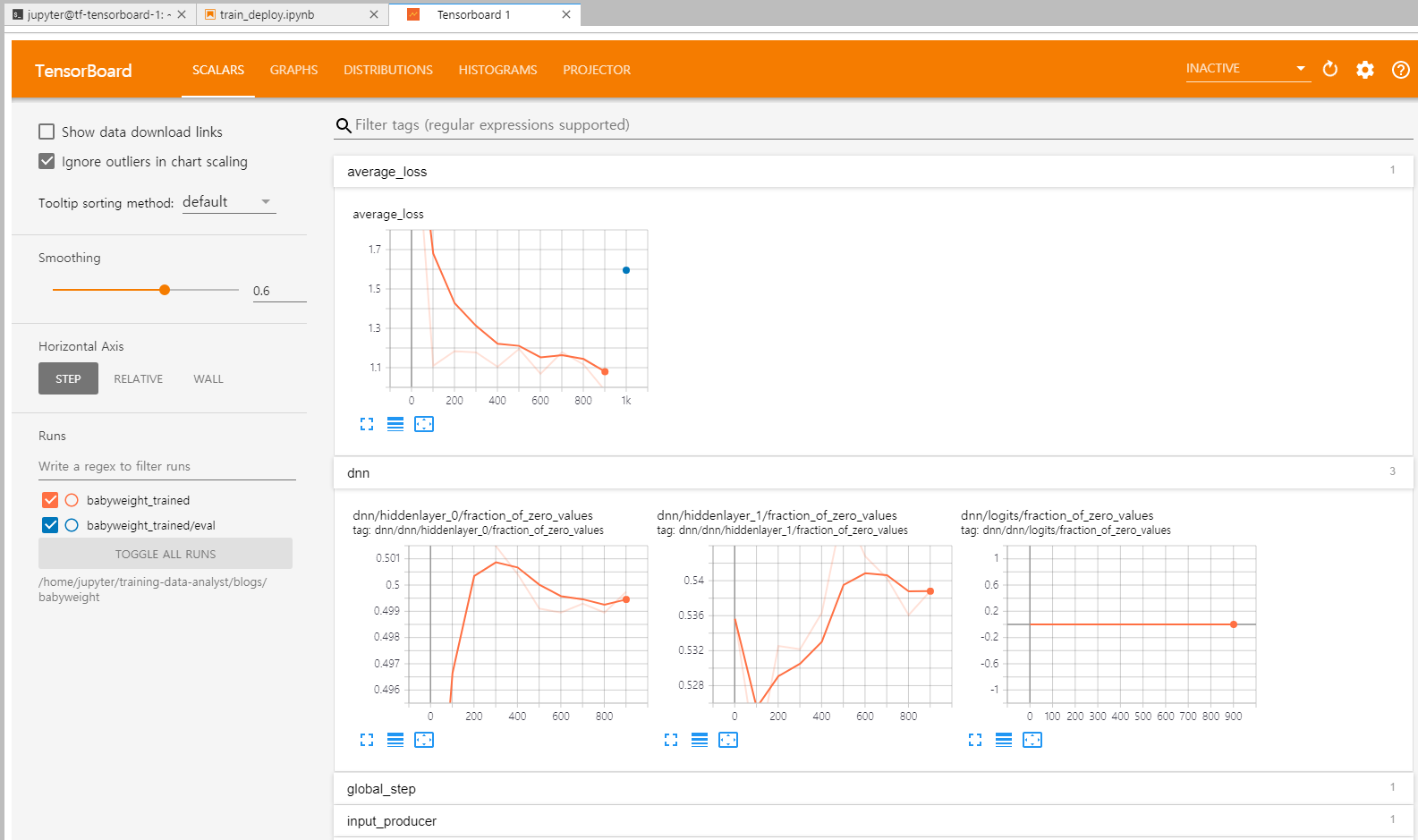Uncheck Ignore outliers in chart scaling
1418x840 pixels.
click(x=47, y=161)
